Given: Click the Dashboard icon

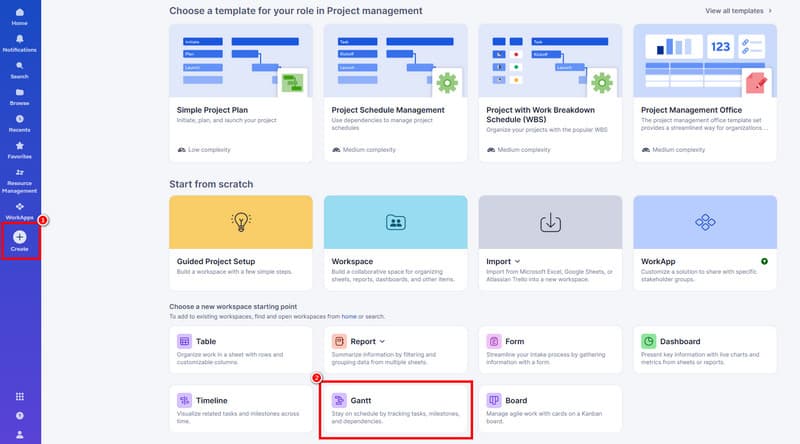Looking at the screenshot, I should point(648,341).
